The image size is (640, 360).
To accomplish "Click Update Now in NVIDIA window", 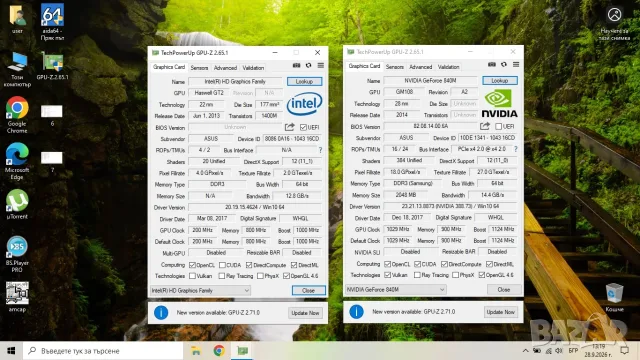I will (501, 312).
